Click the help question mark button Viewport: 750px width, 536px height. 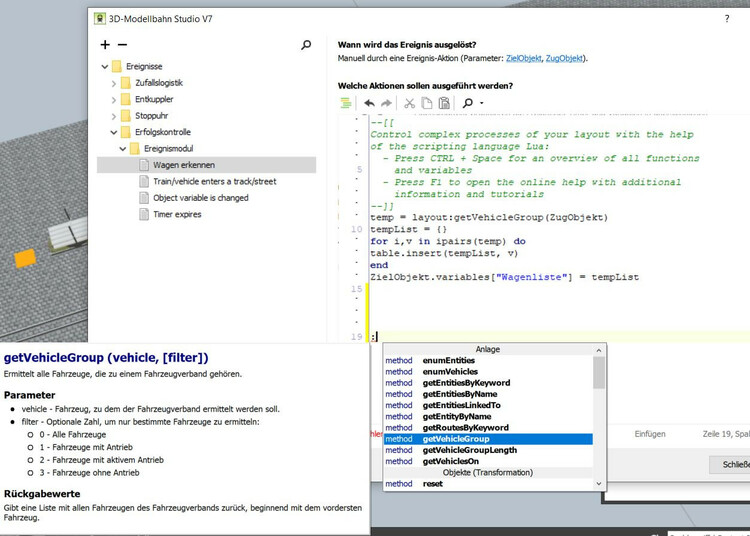[727, 19]
